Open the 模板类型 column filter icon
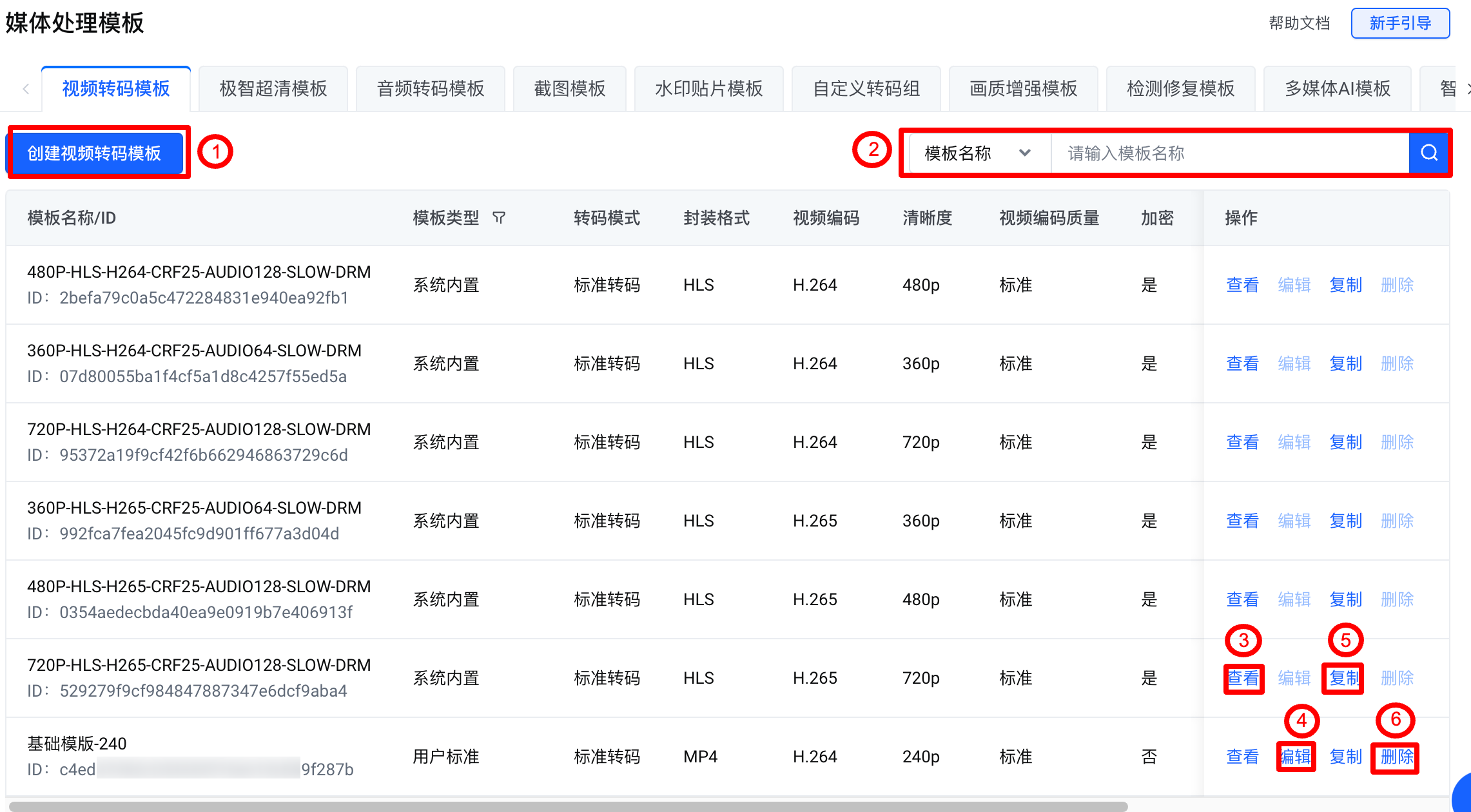1471x812 pixels. (498, 218)
